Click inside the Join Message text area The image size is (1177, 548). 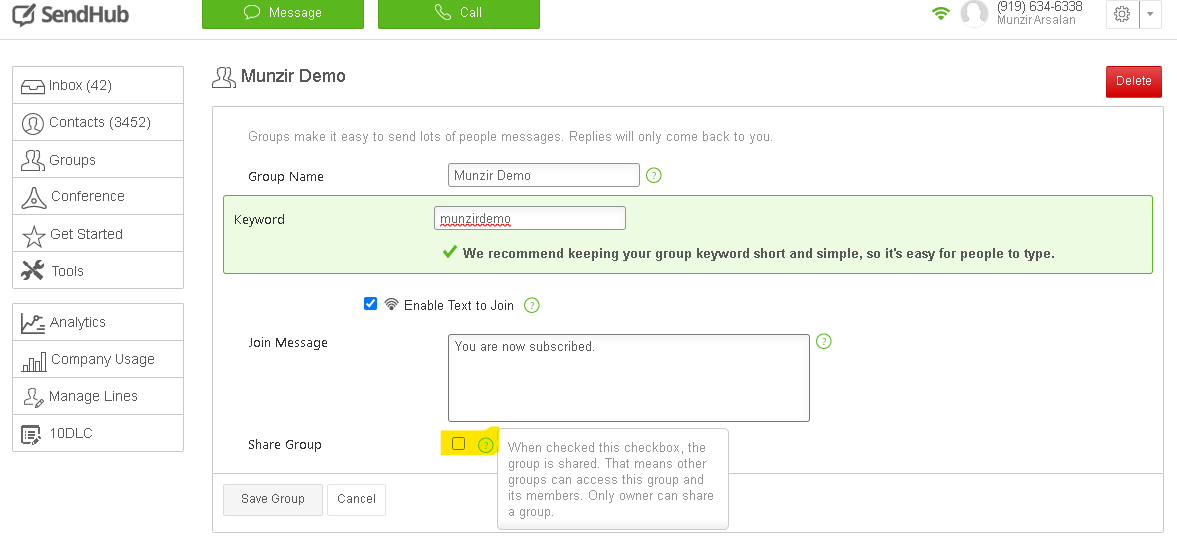628,378
